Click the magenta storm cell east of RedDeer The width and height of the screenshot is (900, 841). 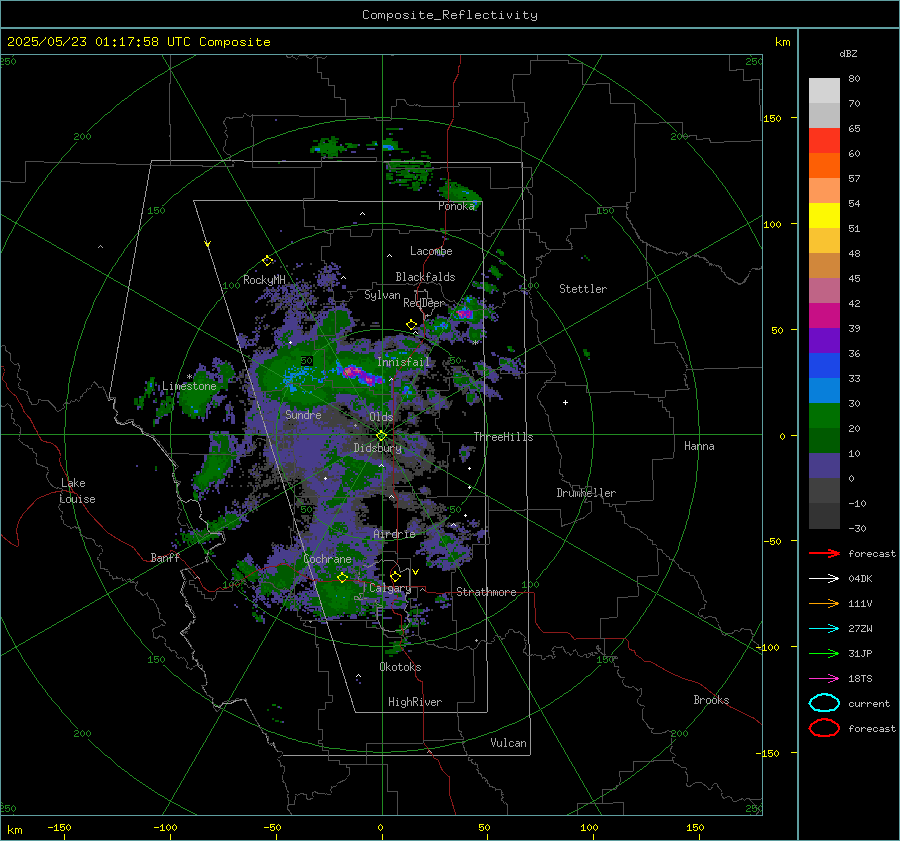(464, 313)
